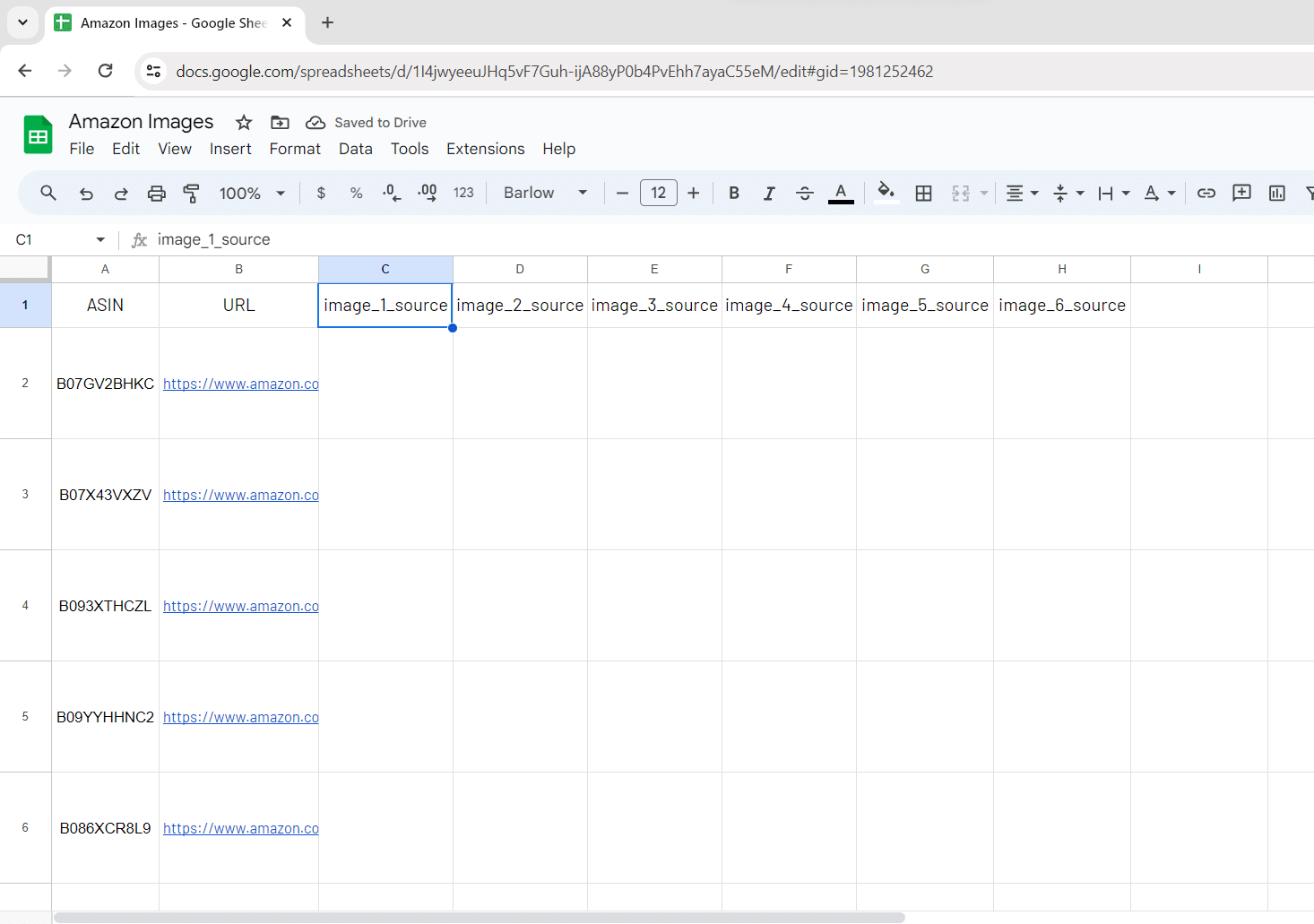This screenshot has width=1314, height=924.
Task: Click the increase font size plus button
Action: tap(693, 193)
